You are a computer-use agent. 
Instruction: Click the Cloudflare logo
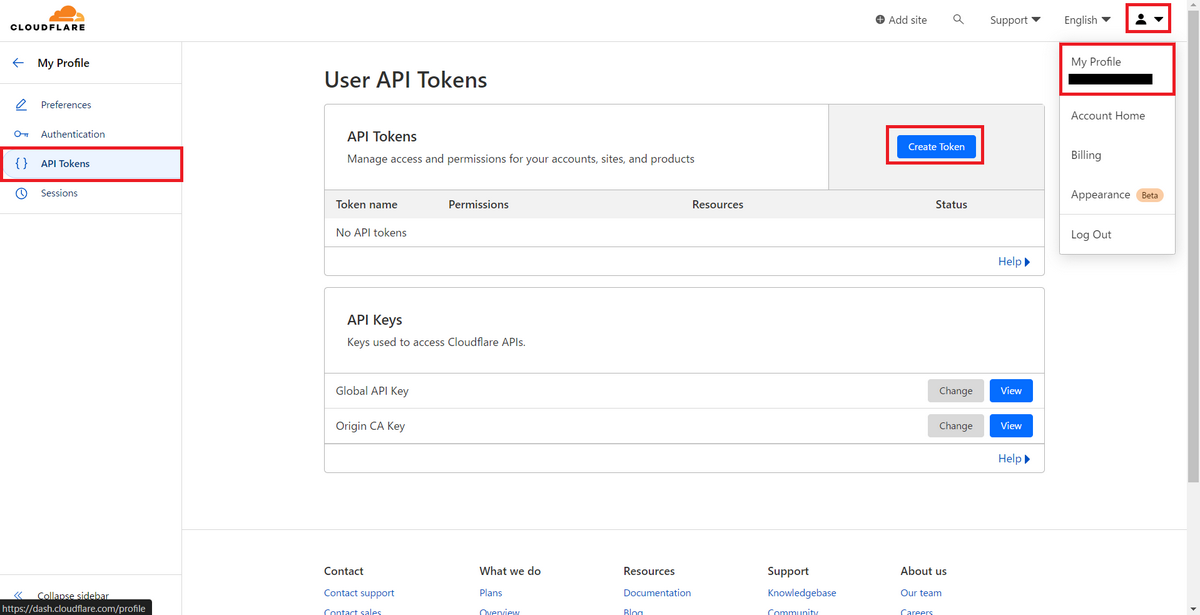48,19
